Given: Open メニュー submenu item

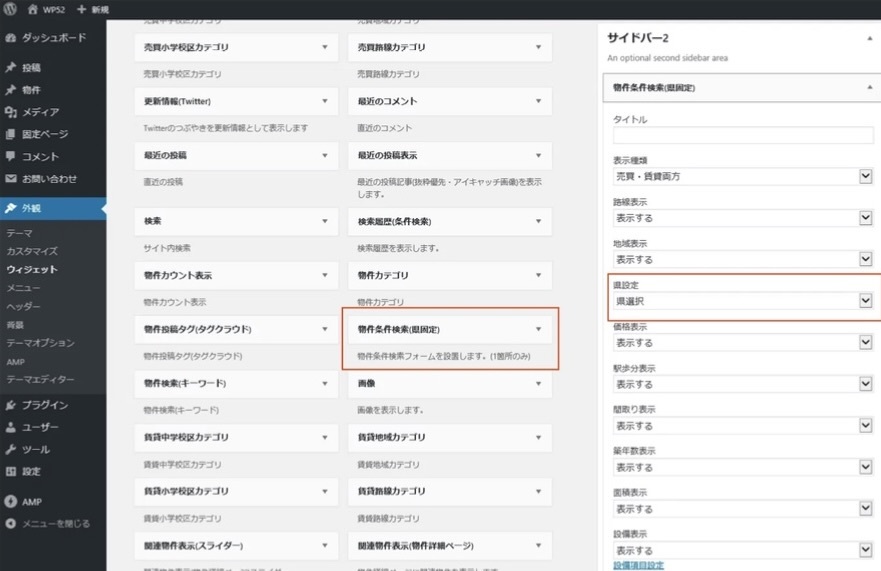Looking at the screenshot, I should 23,288.
